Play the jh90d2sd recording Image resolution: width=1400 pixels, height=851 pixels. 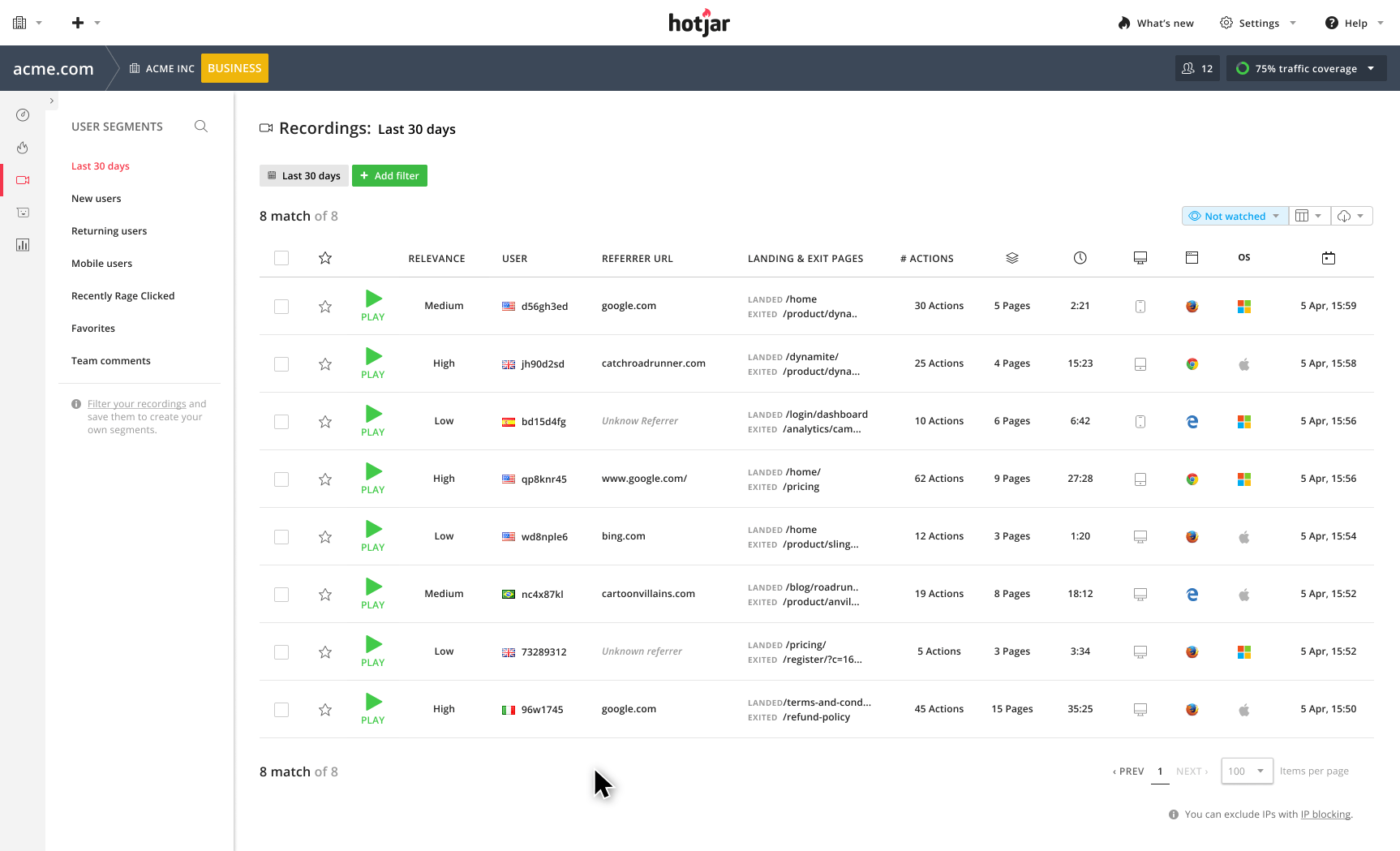[x=373, y=363]
